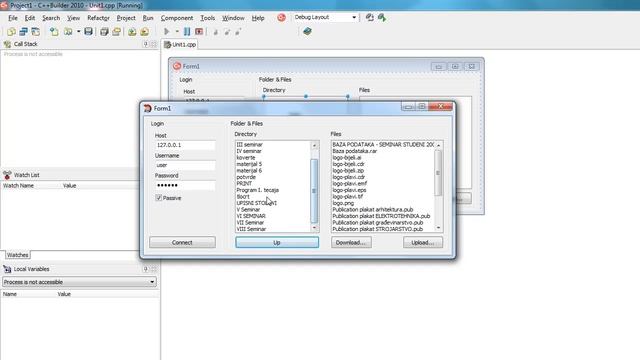Click the Save desktop layout icon

pyautogui.click(x=370, y=18)
